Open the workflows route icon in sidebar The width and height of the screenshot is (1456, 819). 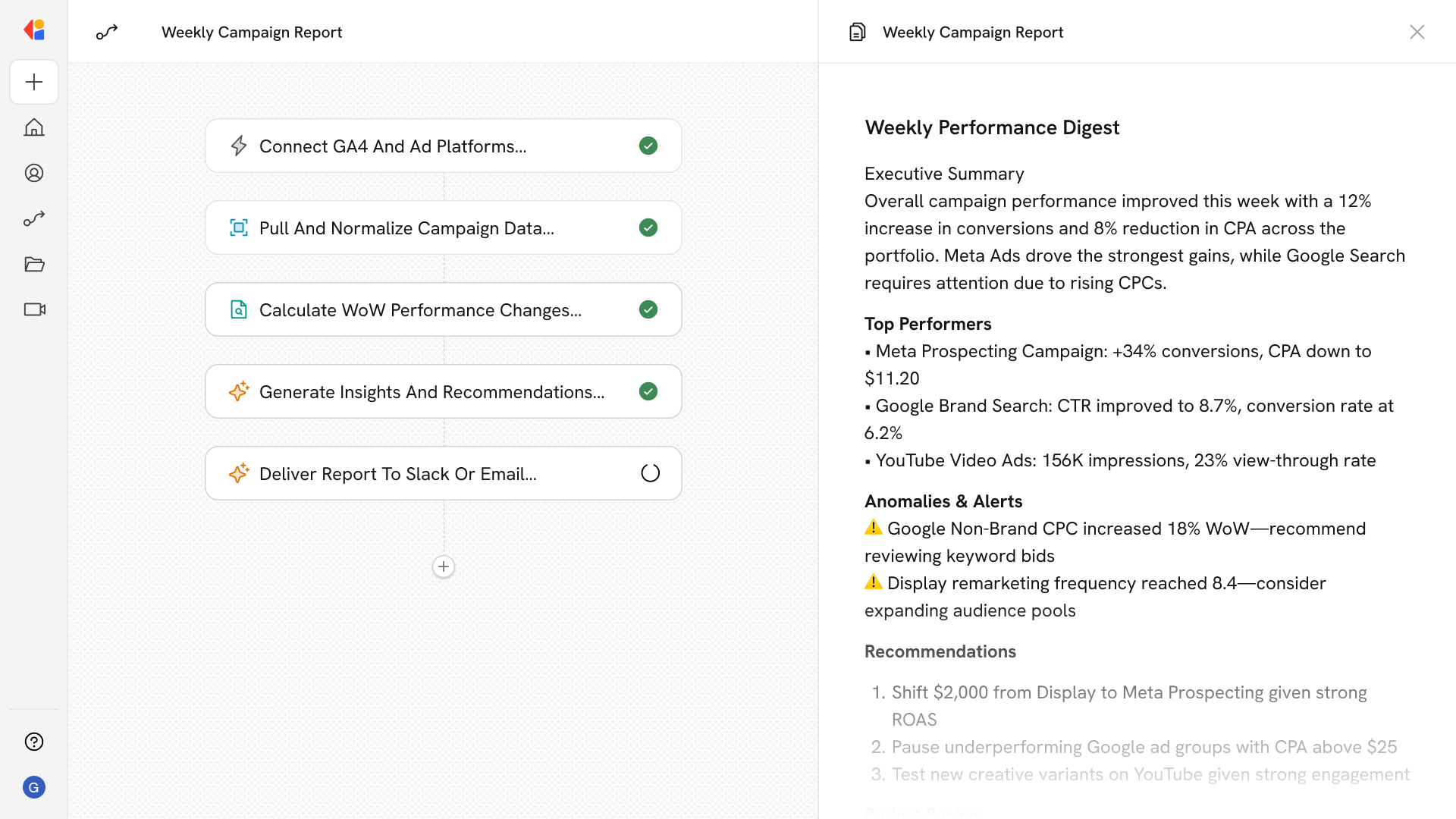34,218
